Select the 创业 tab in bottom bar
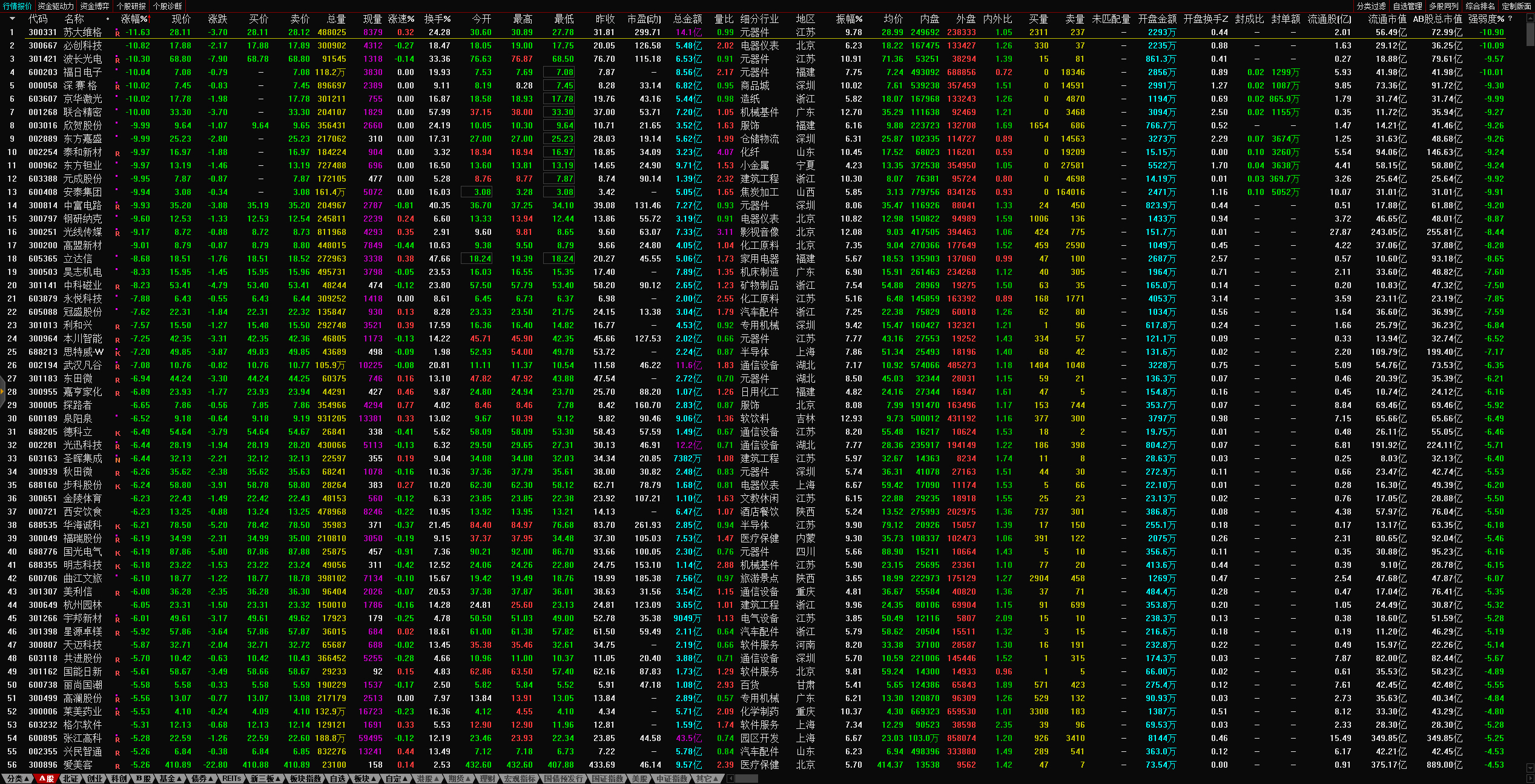 click(94, 779)
